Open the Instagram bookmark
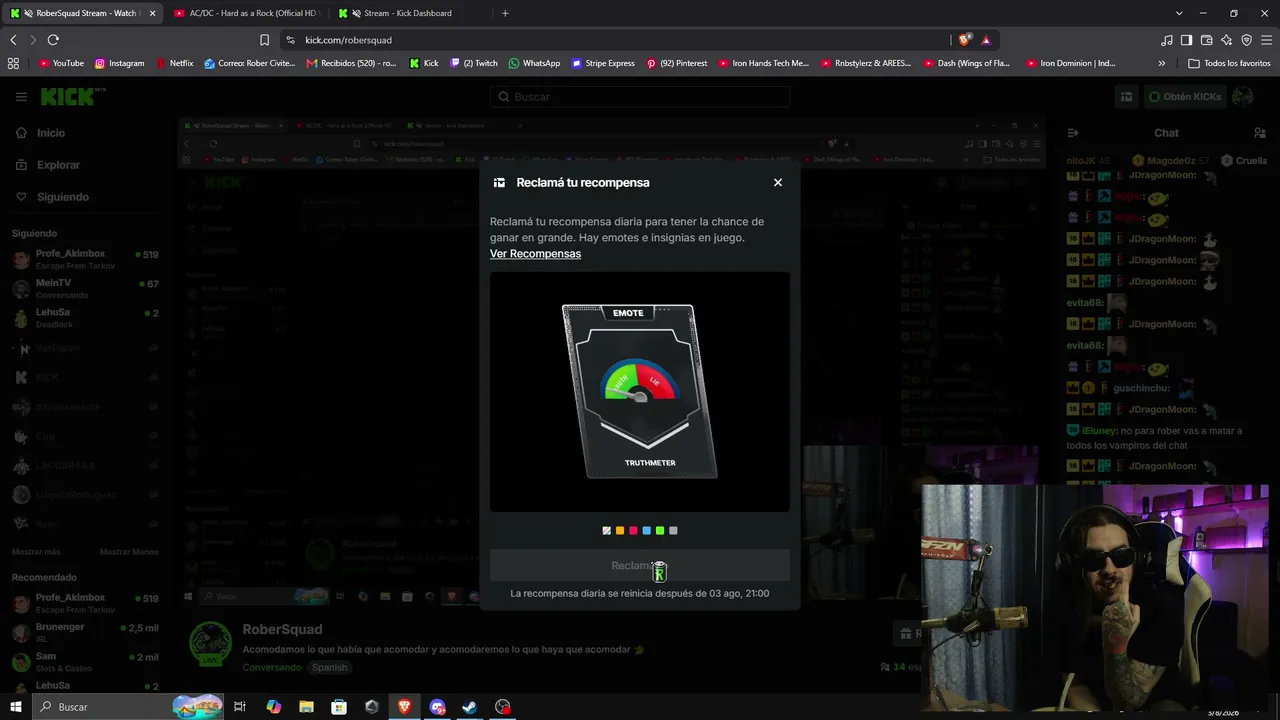The width and height of the screenshot is (1280, 720). 120,63
